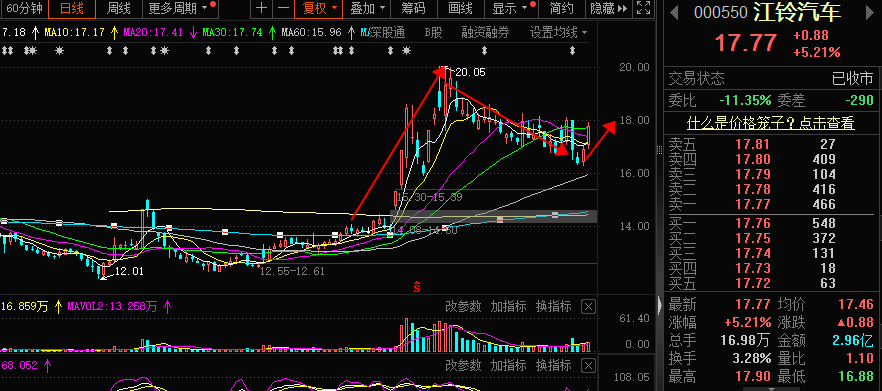882x391 pixels.
Task: Open the 复权 adjustment dropdown
Action: 320,8
